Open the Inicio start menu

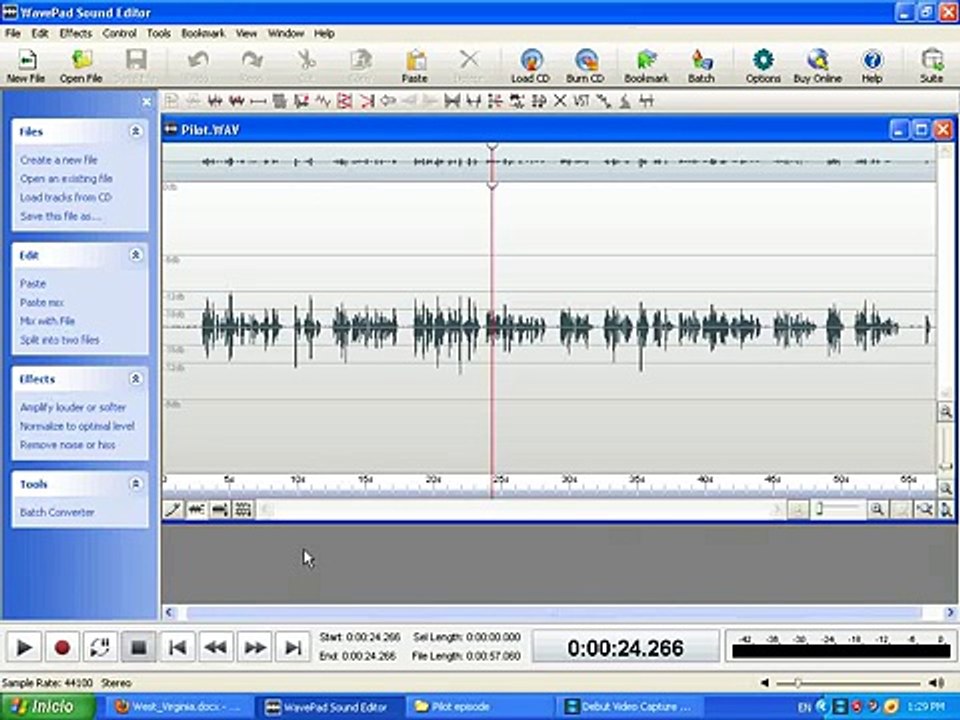[x=47, y=707]
